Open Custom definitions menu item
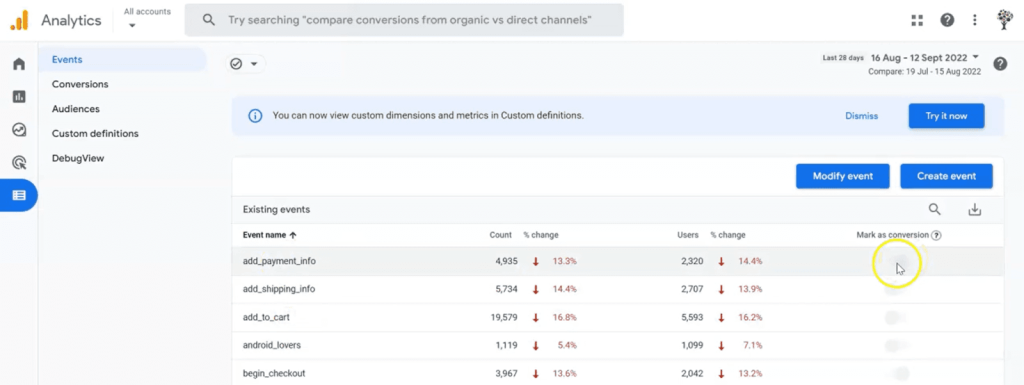 click(x=95, y=133)
